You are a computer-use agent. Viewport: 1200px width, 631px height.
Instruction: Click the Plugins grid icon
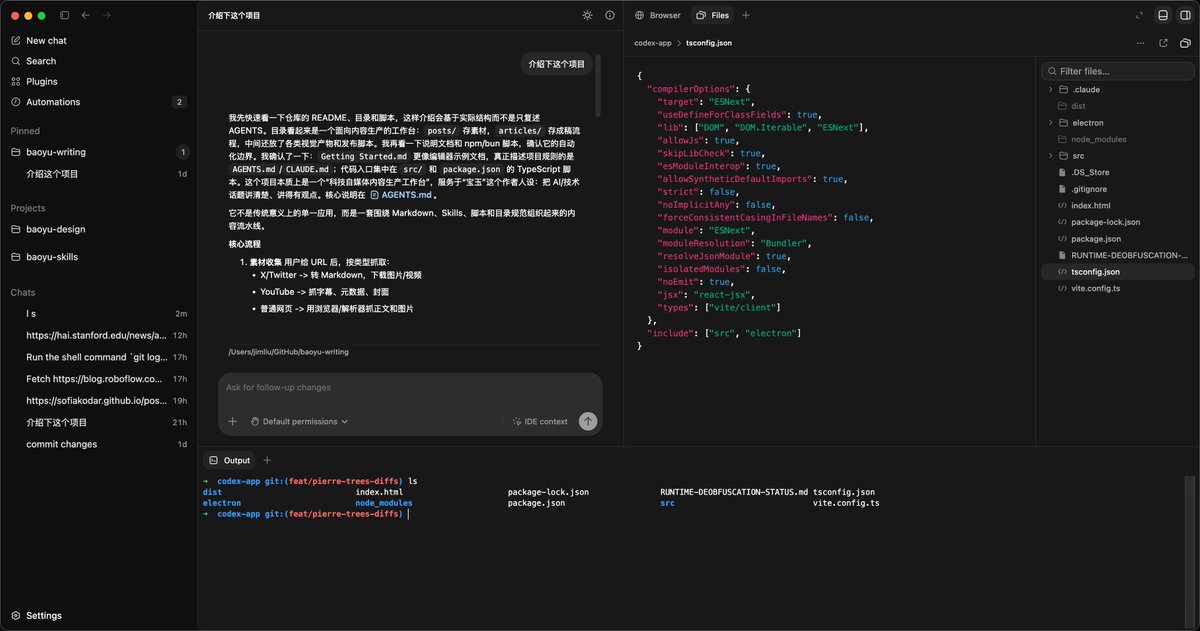click(x=16, y=81)
